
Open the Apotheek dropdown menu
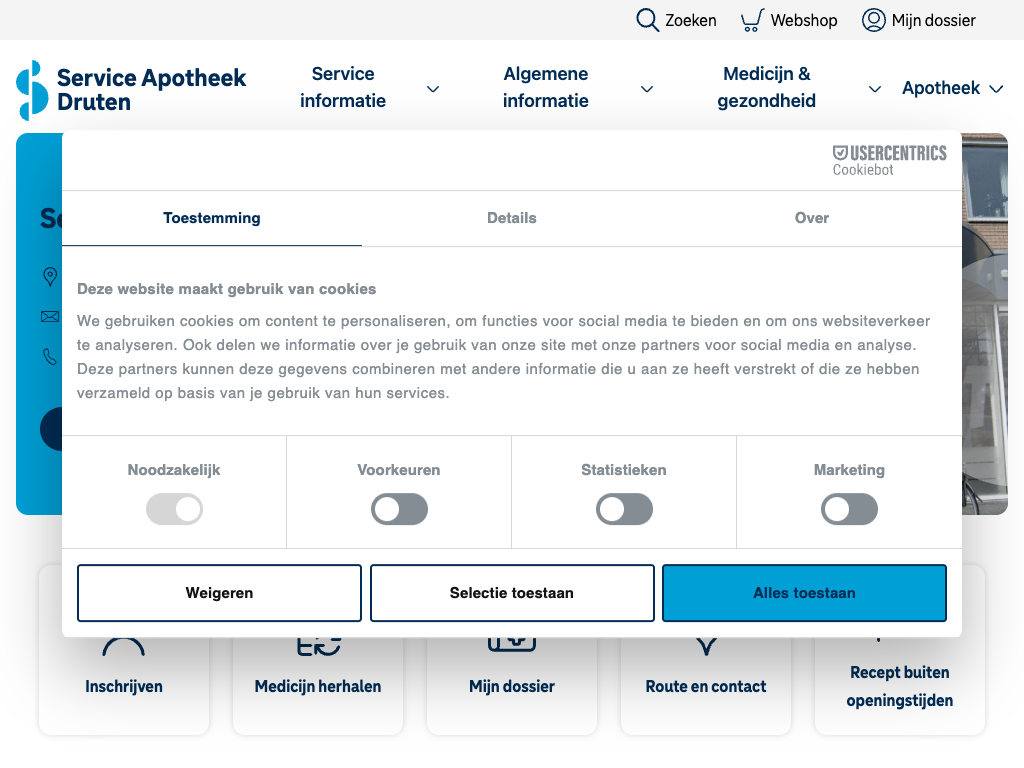tap(952, 89)
